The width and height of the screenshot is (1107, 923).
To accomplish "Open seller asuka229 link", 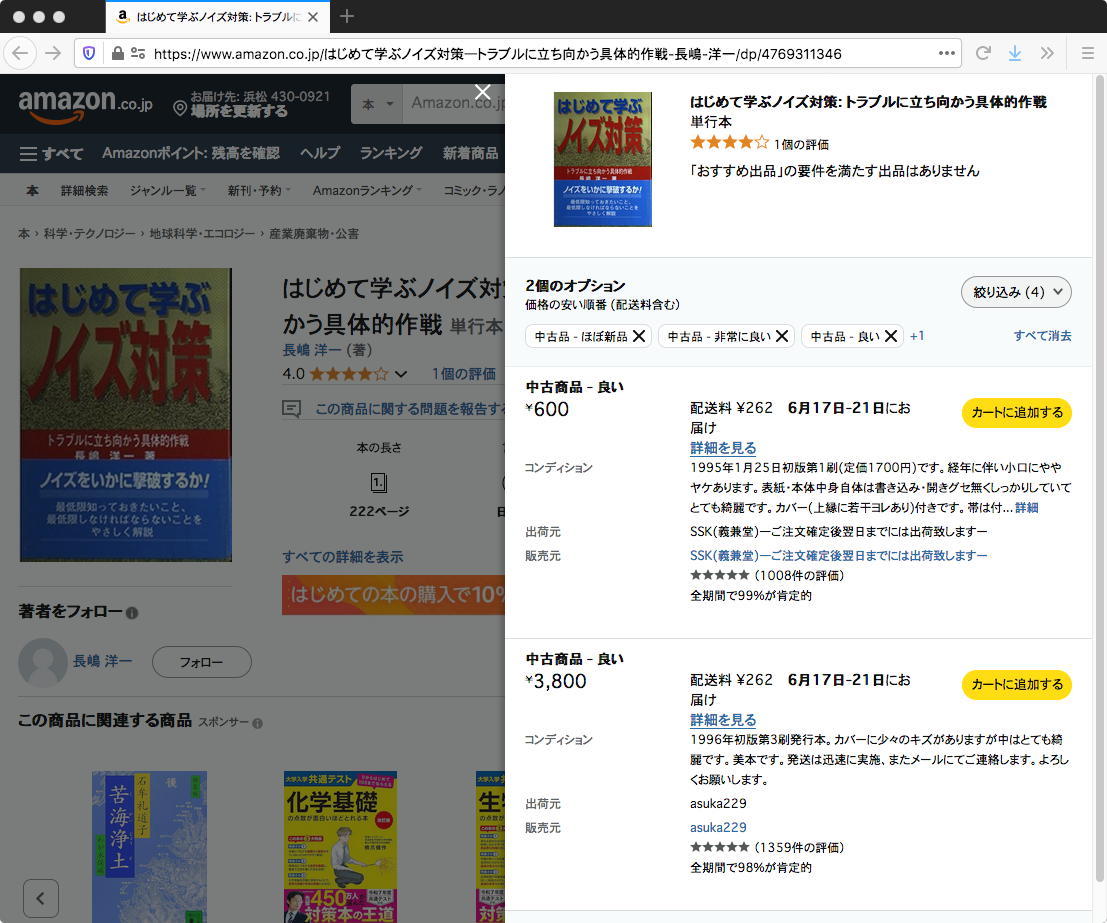I will [x=718, y=828].
